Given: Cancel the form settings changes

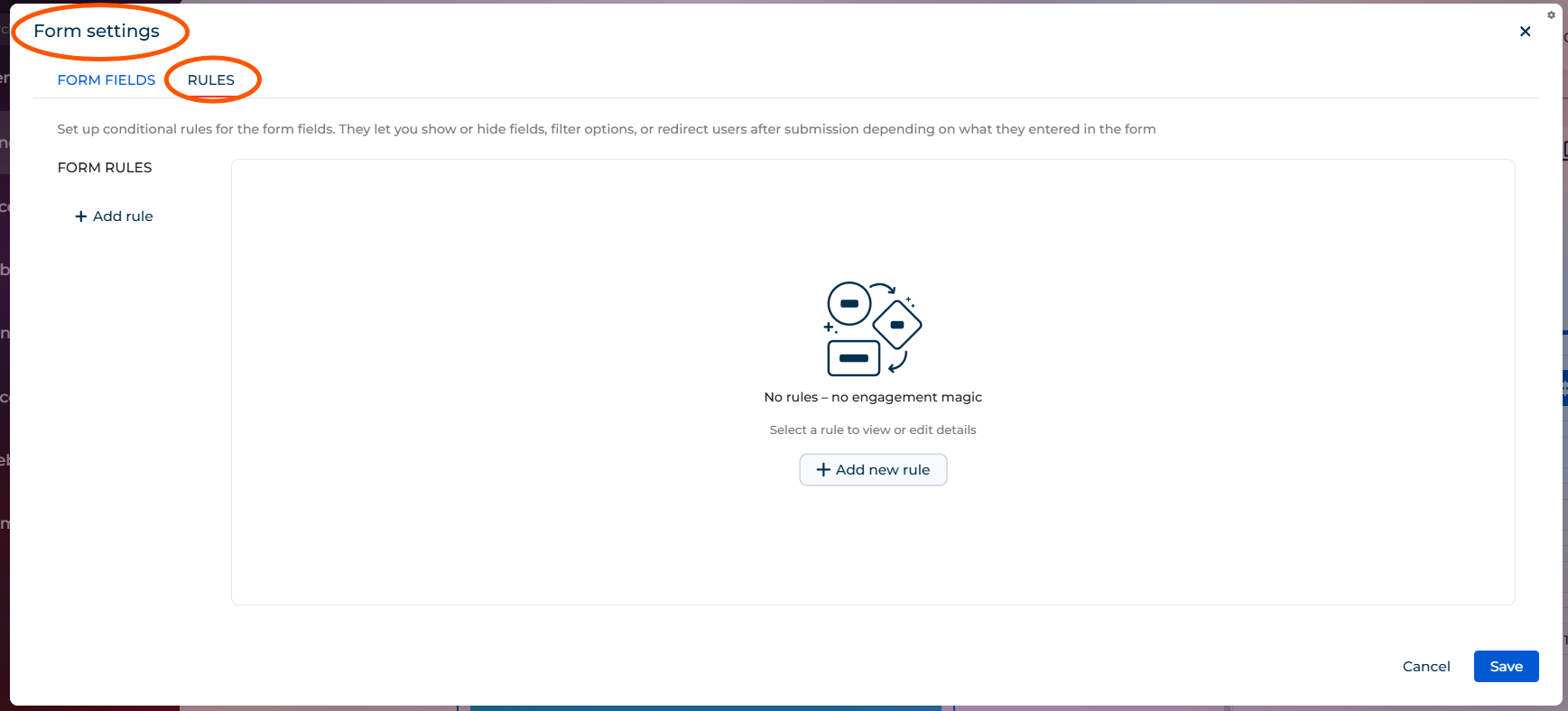Looking at the screenshot, I should click(1425, 667).
